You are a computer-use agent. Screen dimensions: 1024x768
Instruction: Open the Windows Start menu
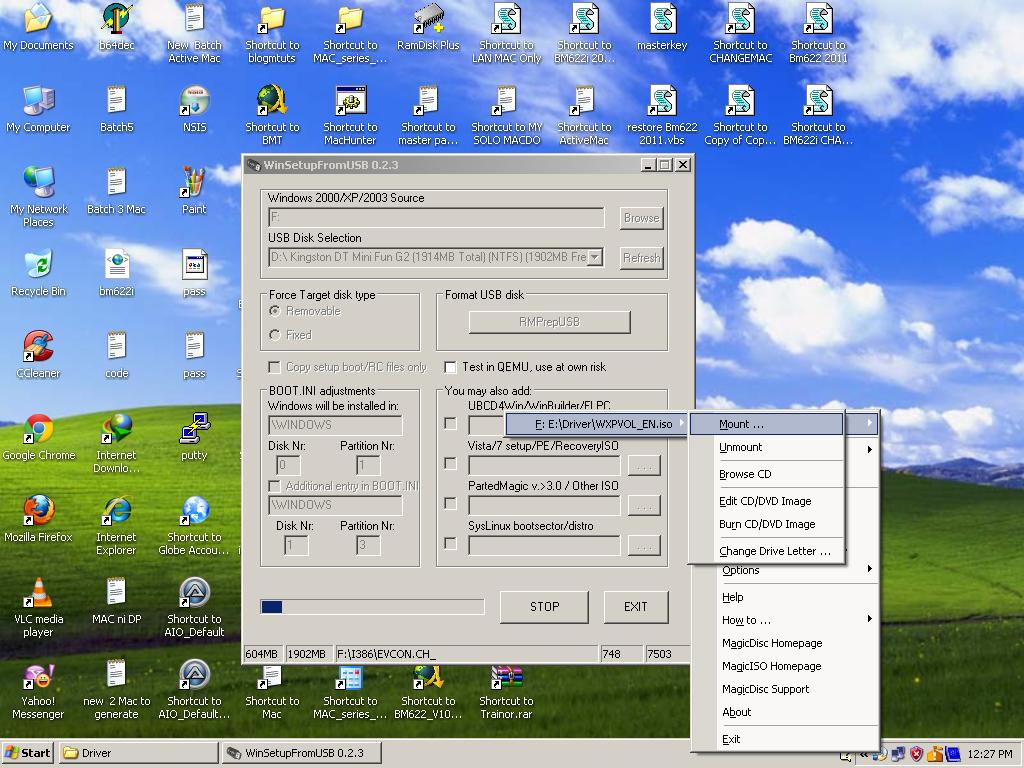[x=27, y=753]
